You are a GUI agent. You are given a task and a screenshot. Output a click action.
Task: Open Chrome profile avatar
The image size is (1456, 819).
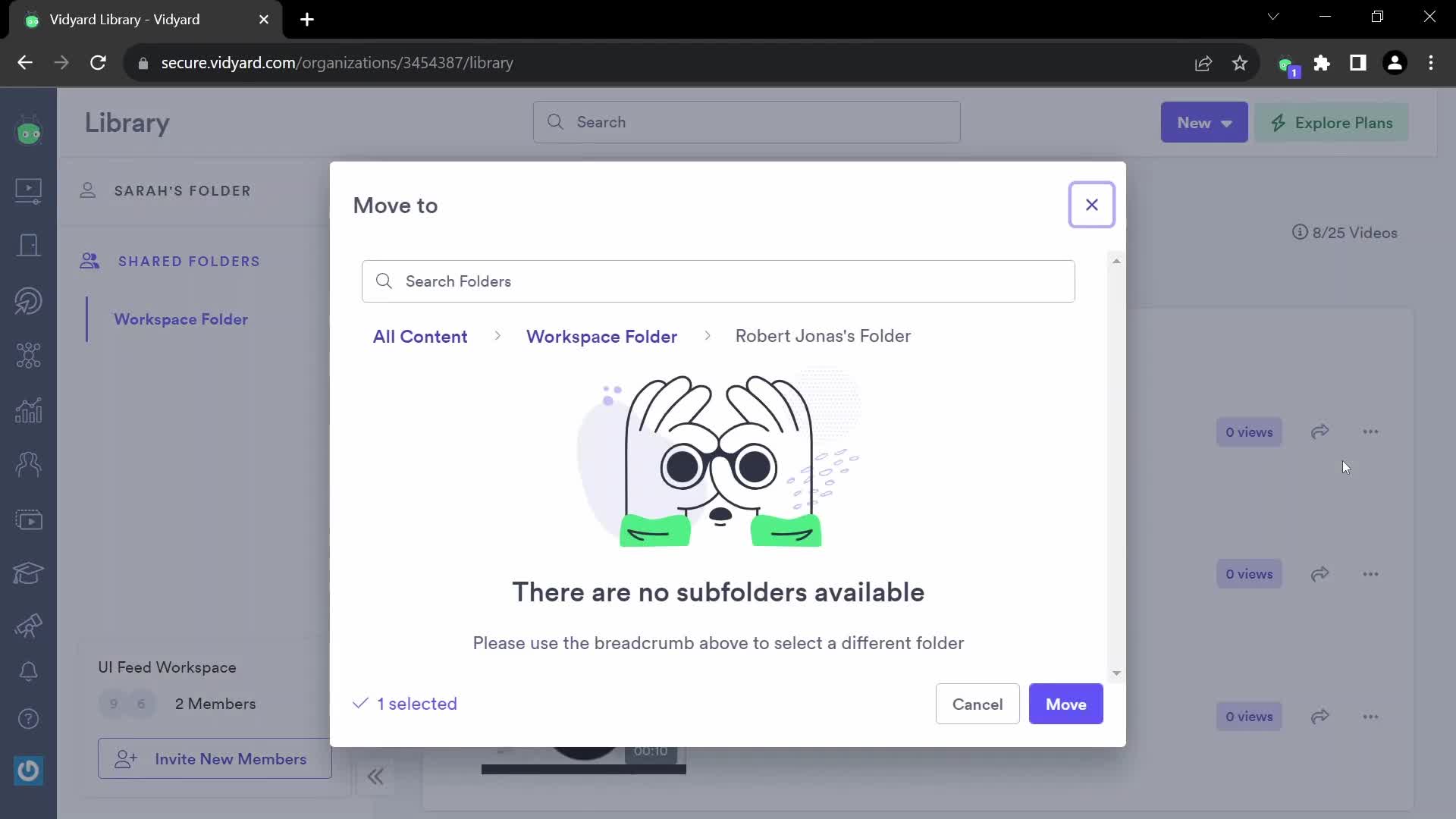pos(1395,63)
